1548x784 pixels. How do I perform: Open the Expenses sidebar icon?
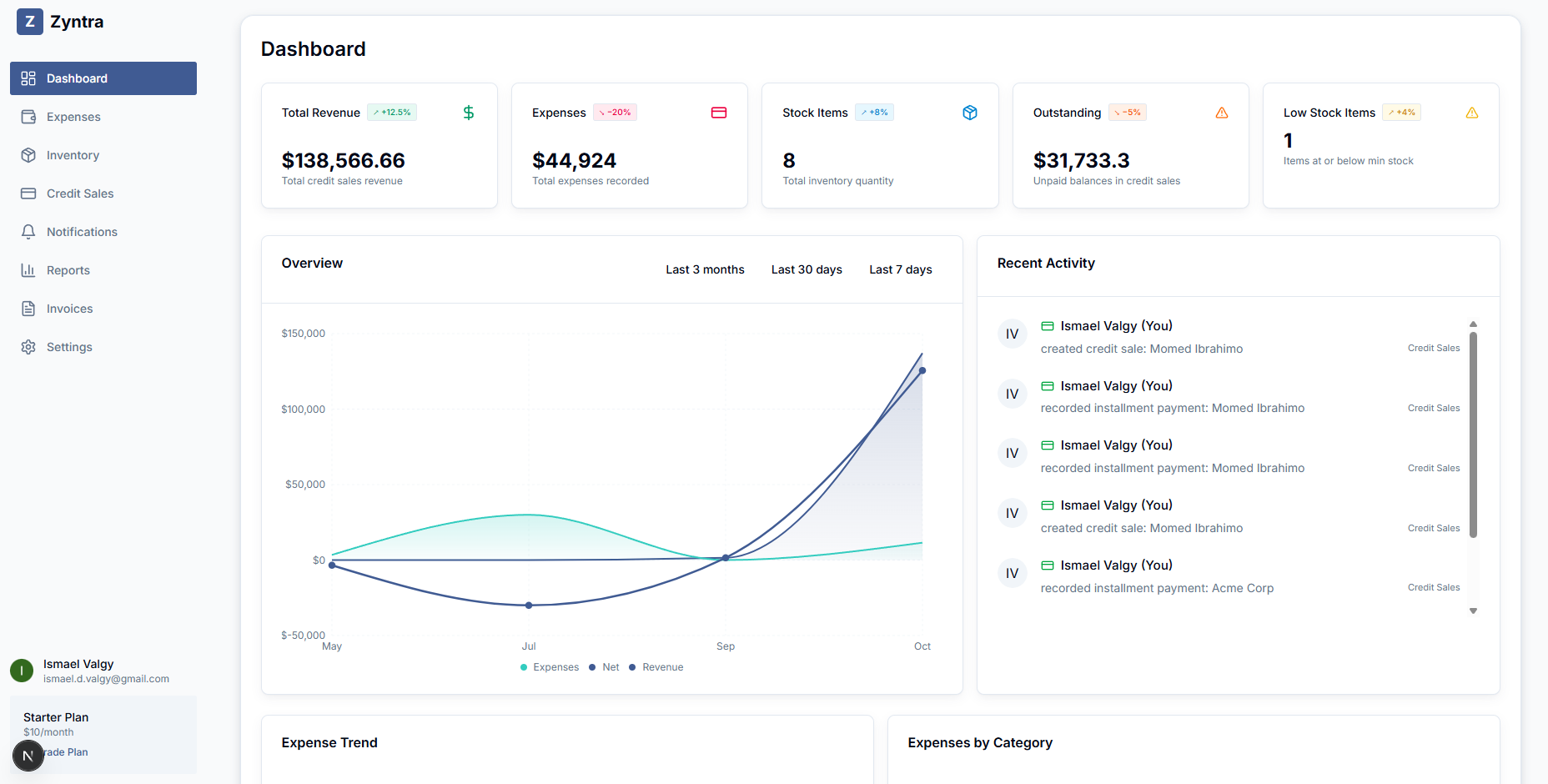click(x=28, y=117)
